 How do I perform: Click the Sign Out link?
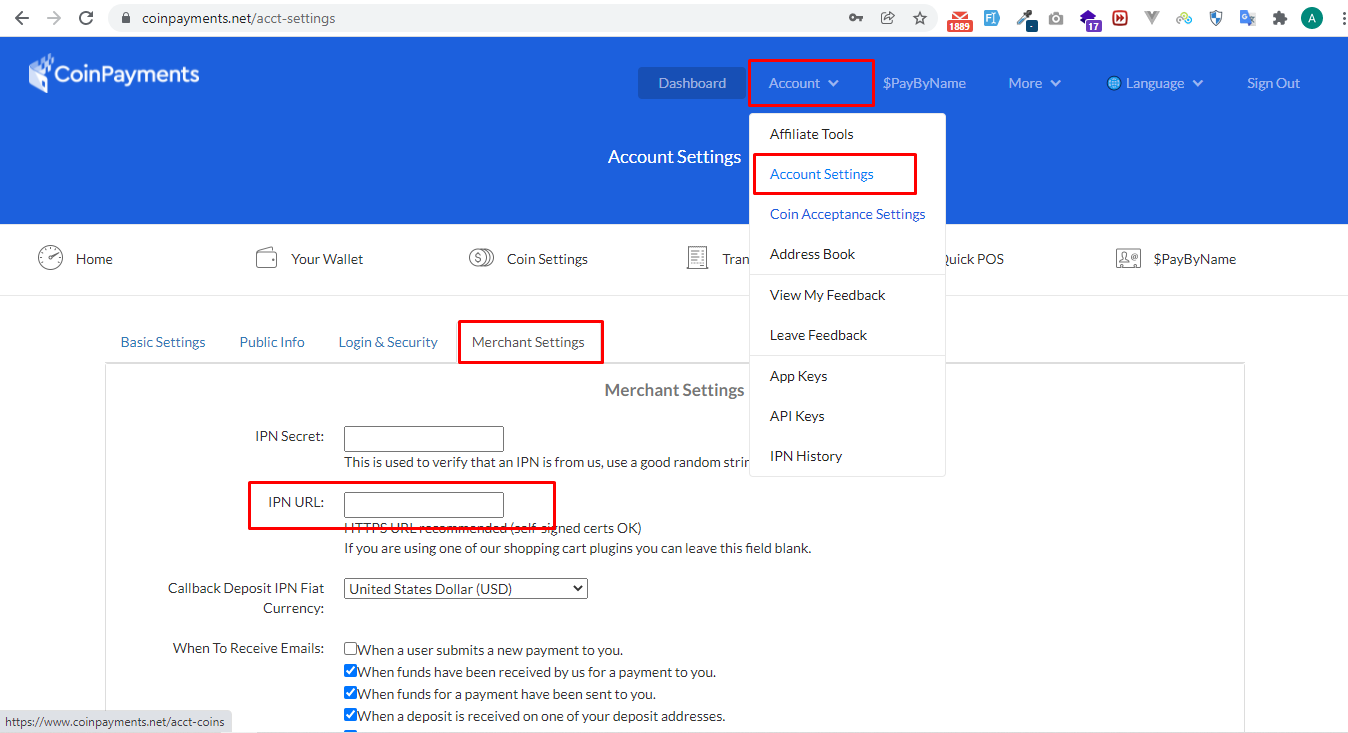pos(1273,83)
